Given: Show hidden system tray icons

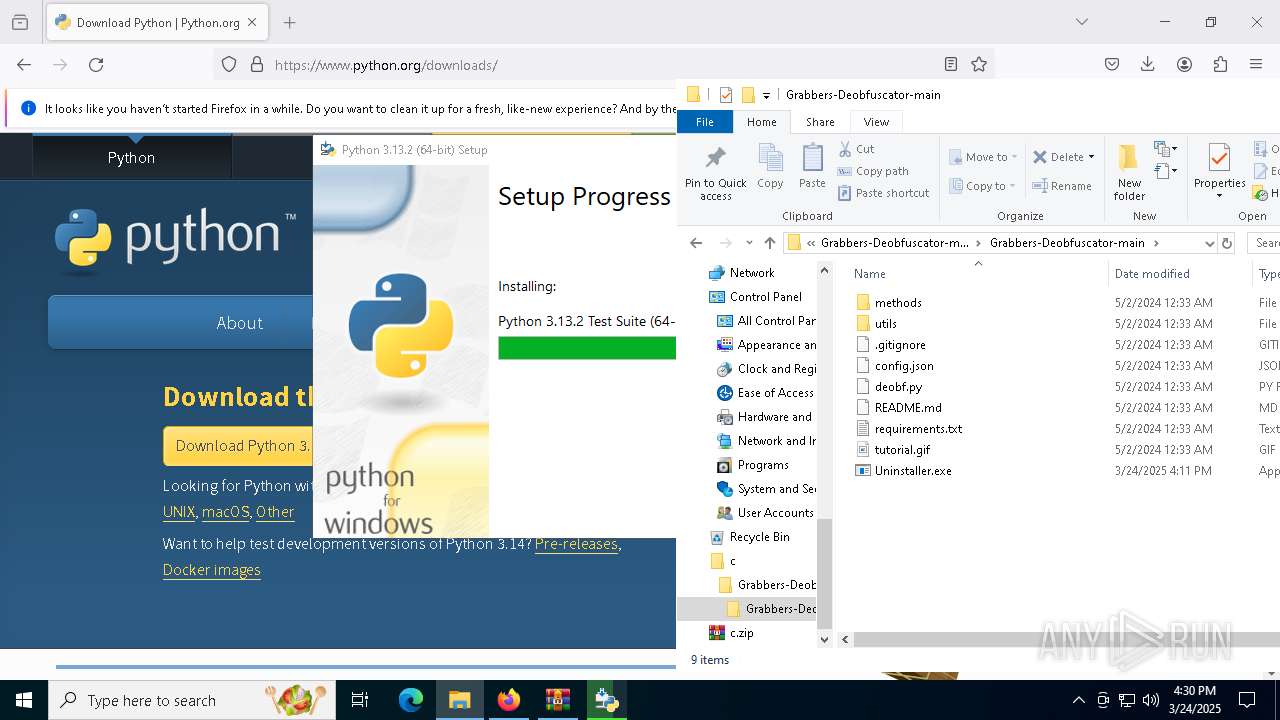Looking at the screenshot, I should tap(1078, 700).
